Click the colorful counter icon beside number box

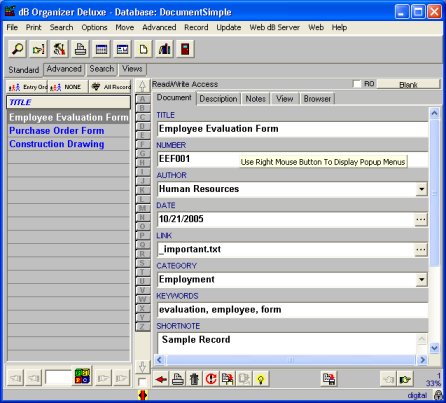coord(82,376)
